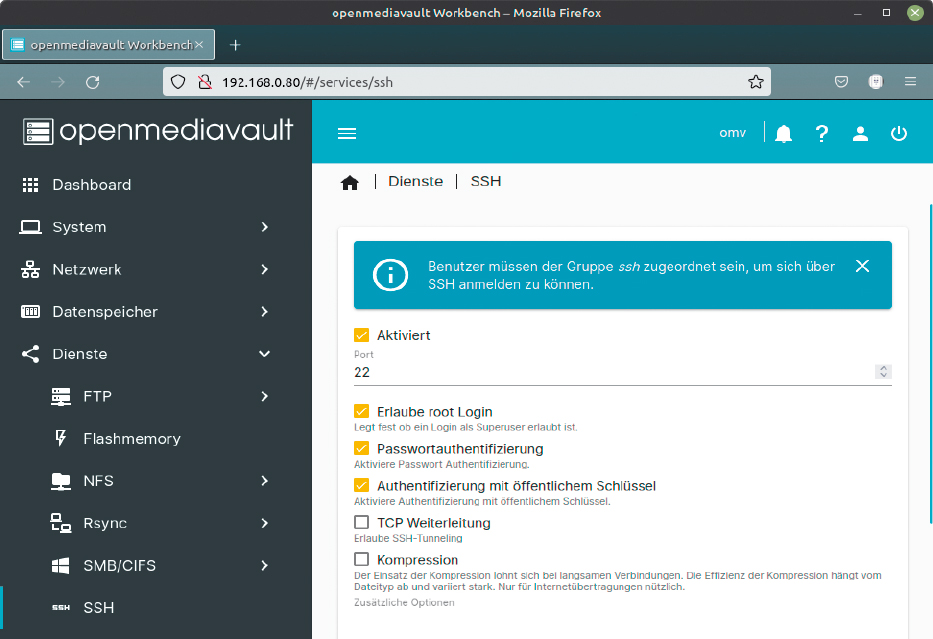Select the openmediavault Workbench tab

point(108,45)
